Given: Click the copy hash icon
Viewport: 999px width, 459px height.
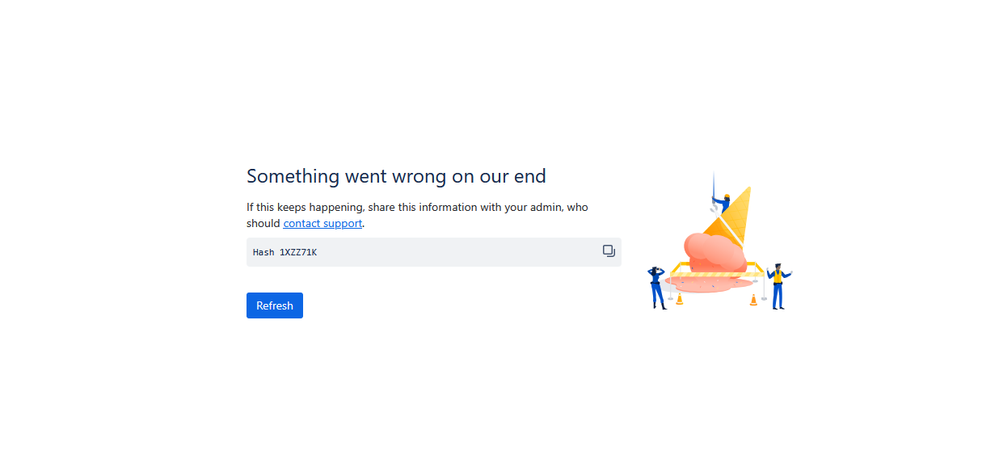Looking at the screenshot, I should tap(608, 251).
